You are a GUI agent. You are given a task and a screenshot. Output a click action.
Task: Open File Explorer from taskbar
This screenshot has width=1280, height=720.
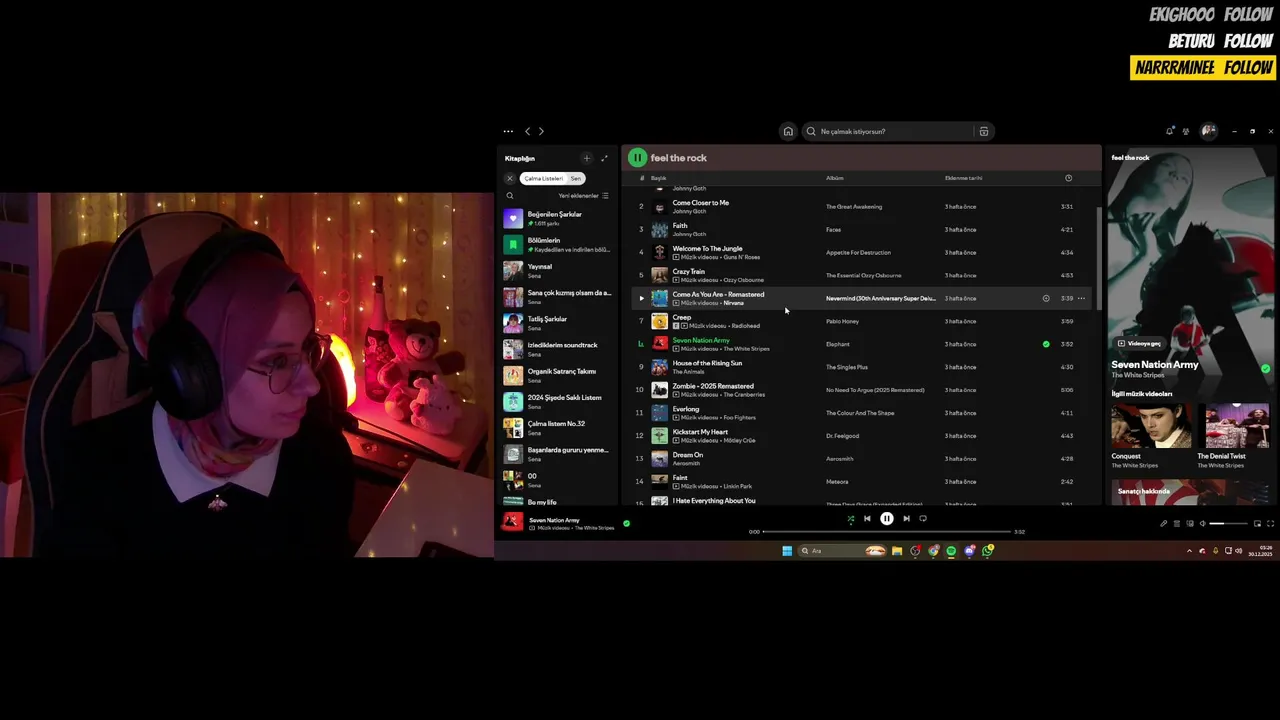click(897, 550)
